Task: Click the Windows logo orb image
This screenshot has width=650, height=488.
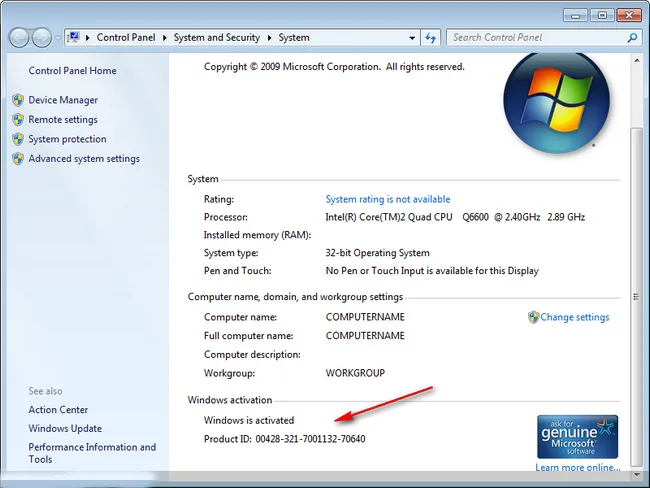Action: (556, 102)
